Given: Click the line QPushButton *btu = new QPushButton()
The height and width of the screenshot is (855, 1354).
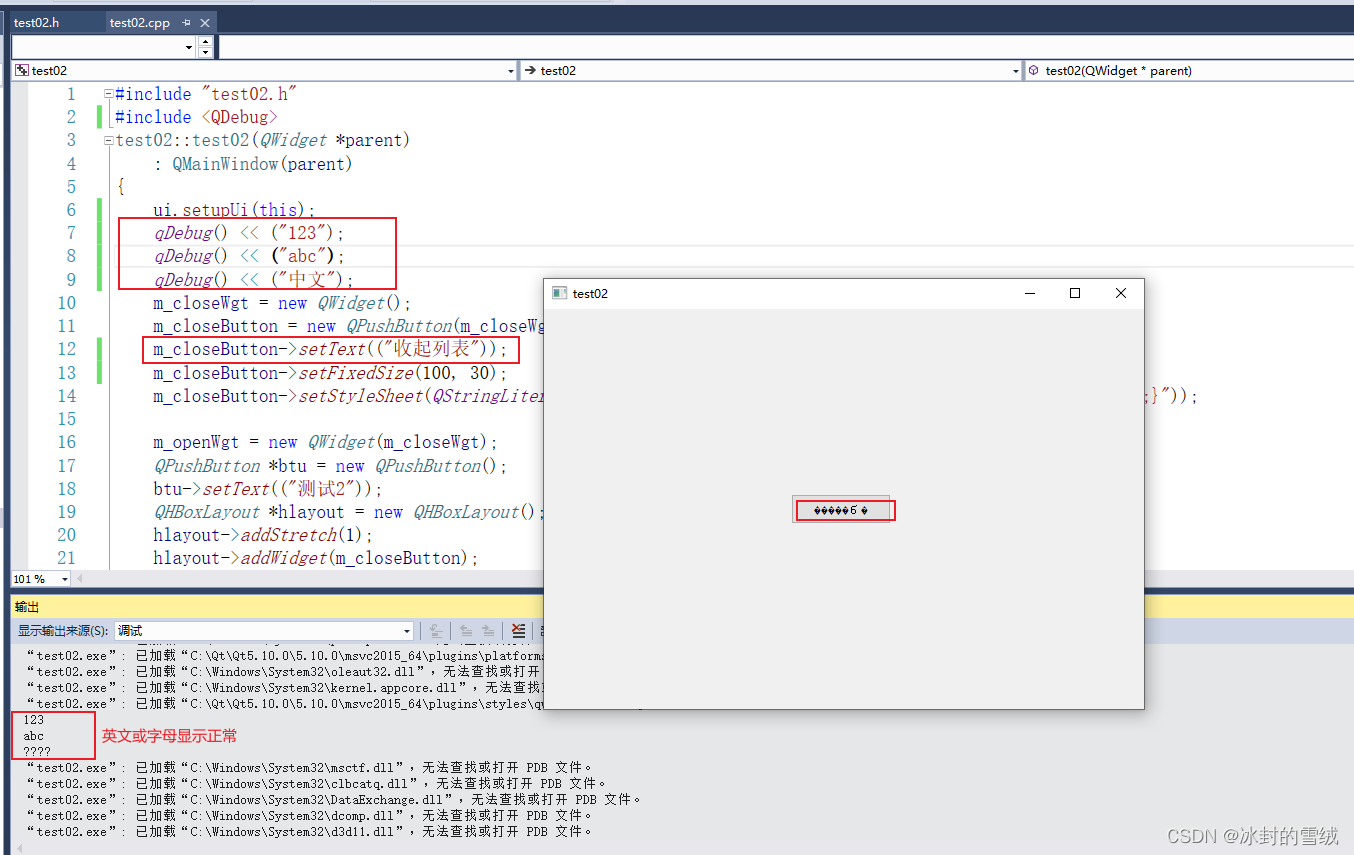Looking at the screenshot, I should 330,466.
